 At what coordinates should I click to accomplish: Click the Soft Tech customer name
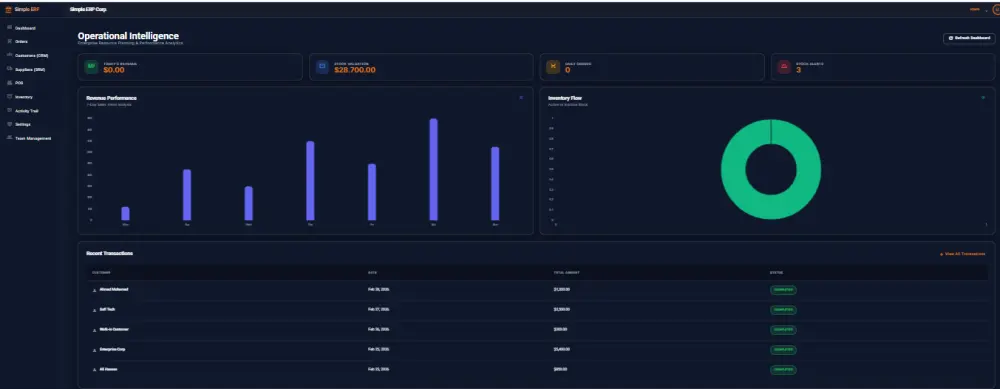[107, 309]
